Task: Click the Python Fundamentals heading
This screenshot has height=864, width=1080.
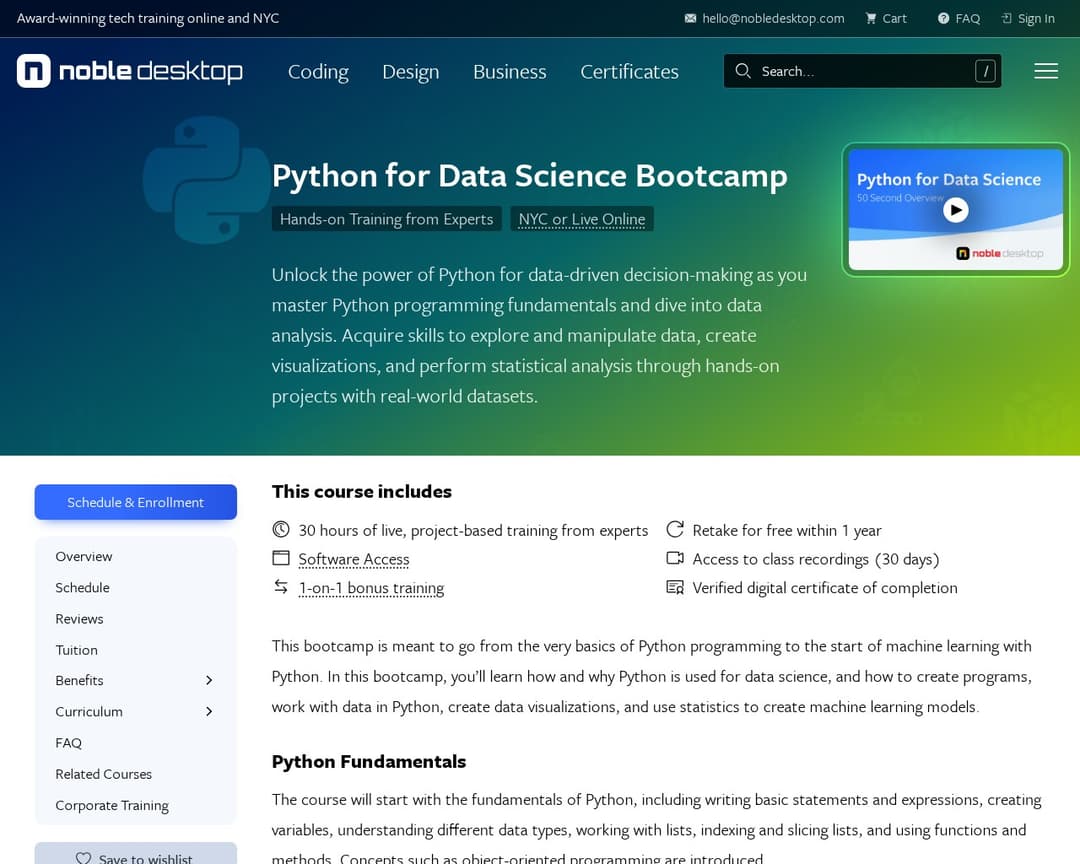Action: [x=368, y=761]
